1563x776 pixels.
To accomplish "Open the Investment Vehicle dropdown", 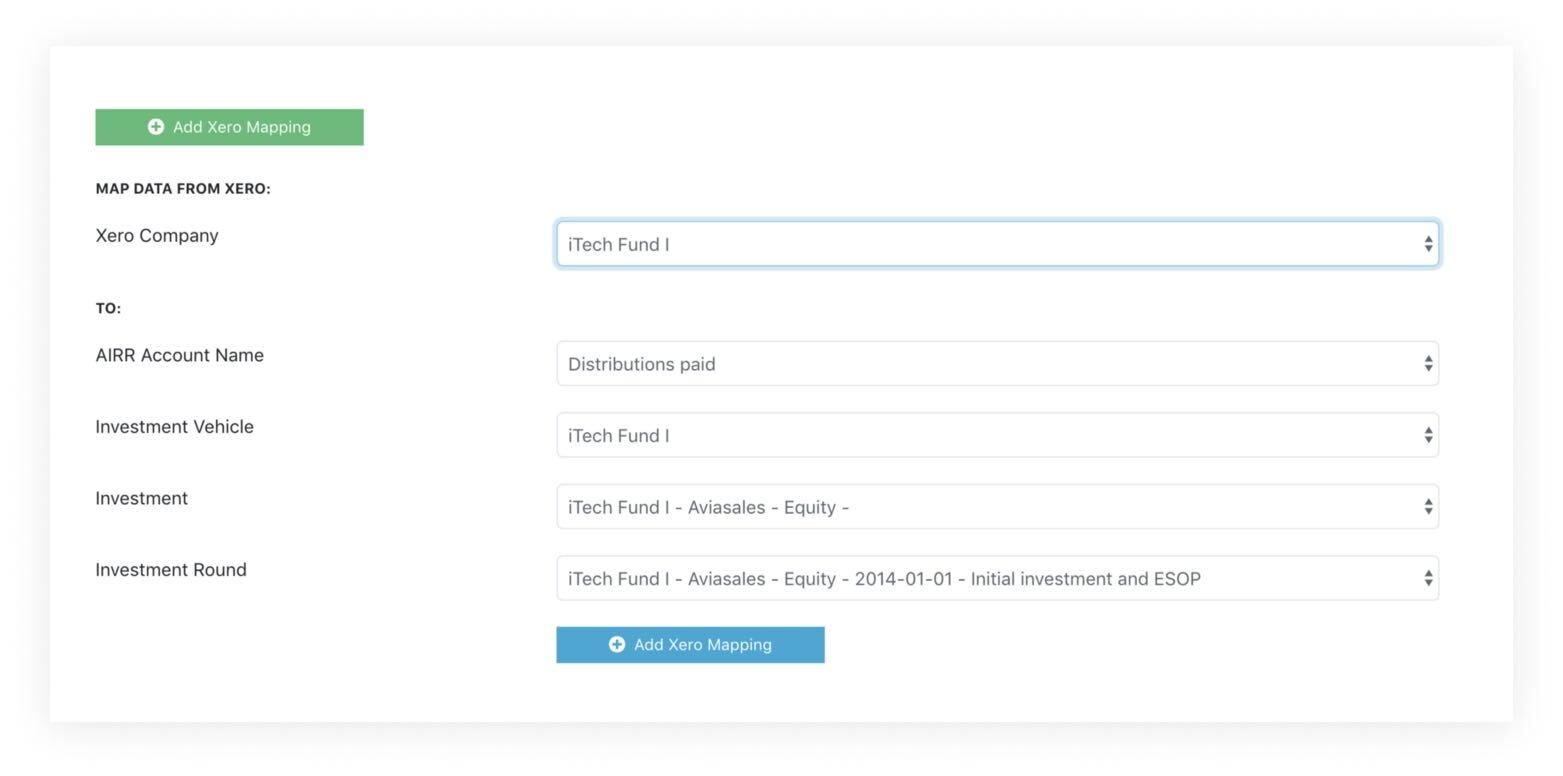I will point(997,435).
